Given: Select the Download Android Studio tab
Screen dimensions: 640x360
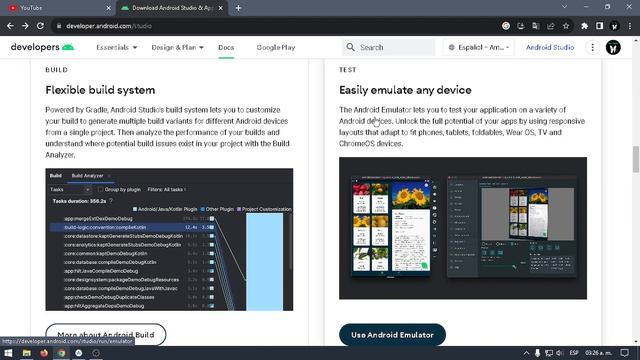Looking at the screenshot, I should coord(172,8).
